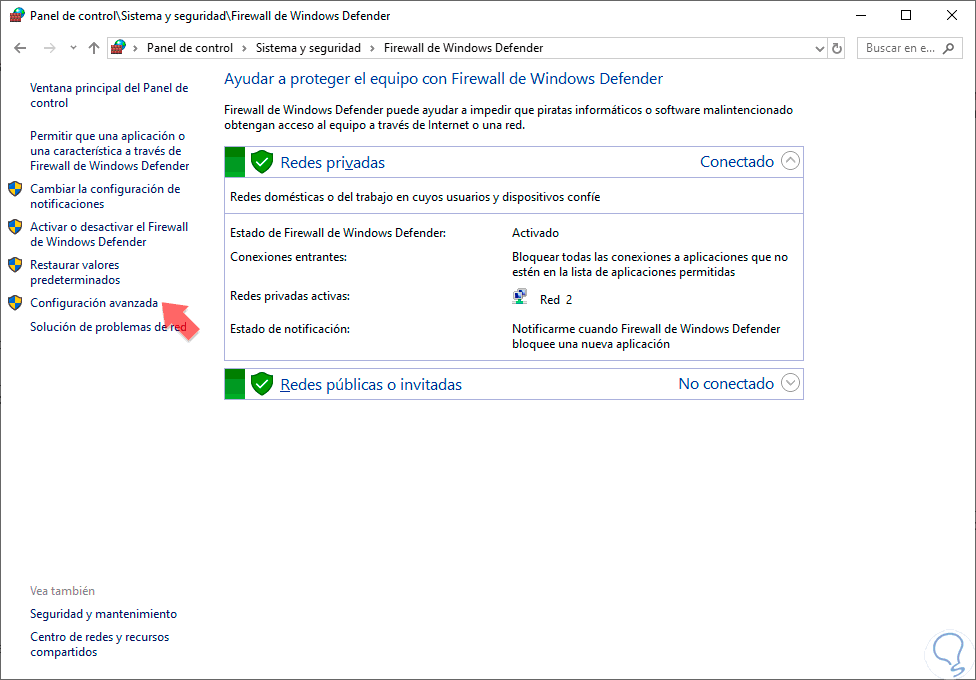Open Seguridad y mantenimiento link
This screenshot has height=680, width=976.
103,614
